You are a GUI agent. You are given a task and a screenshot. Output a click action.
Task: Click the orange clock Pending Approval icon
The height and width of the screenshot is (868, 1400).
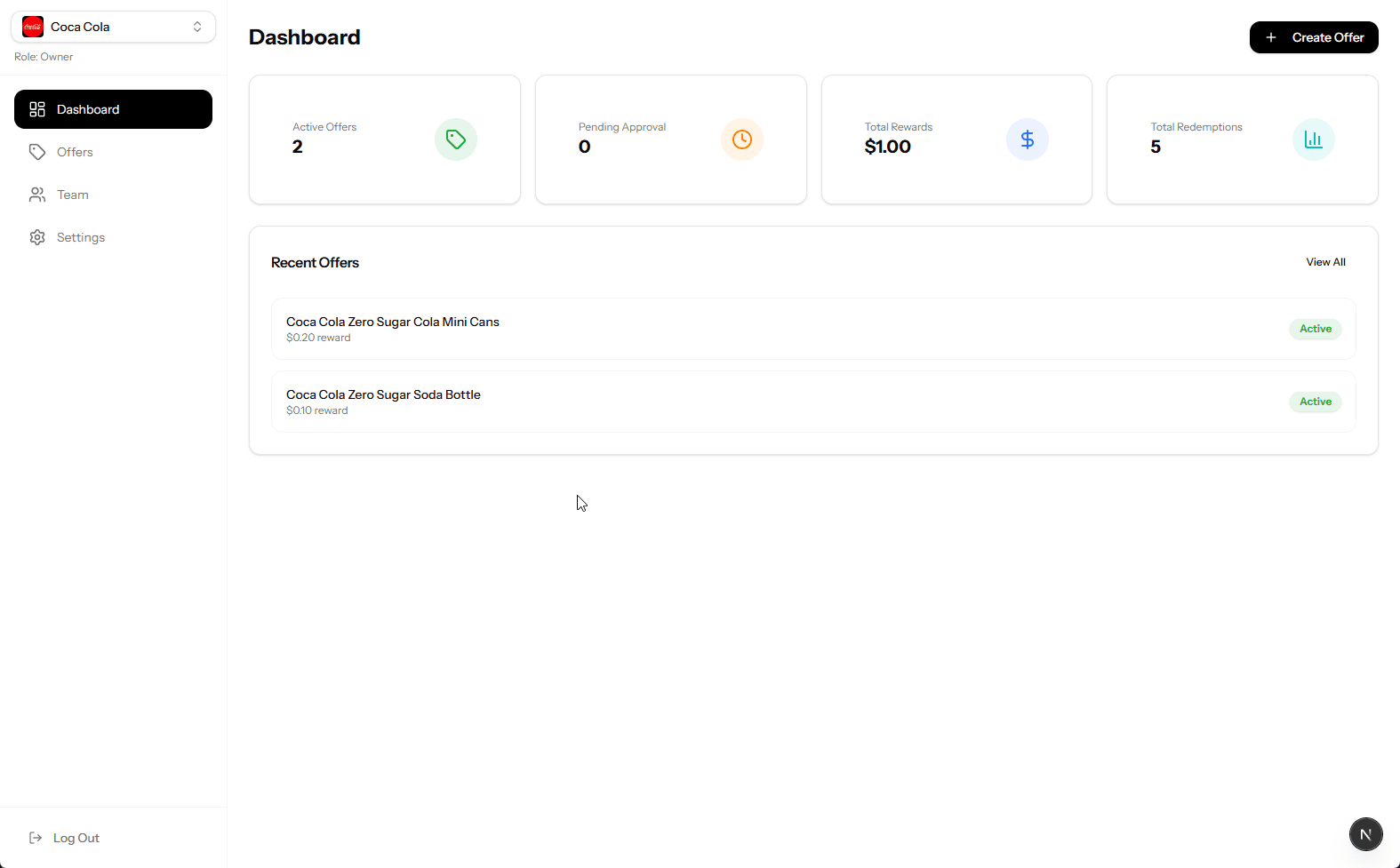[742, 139]
